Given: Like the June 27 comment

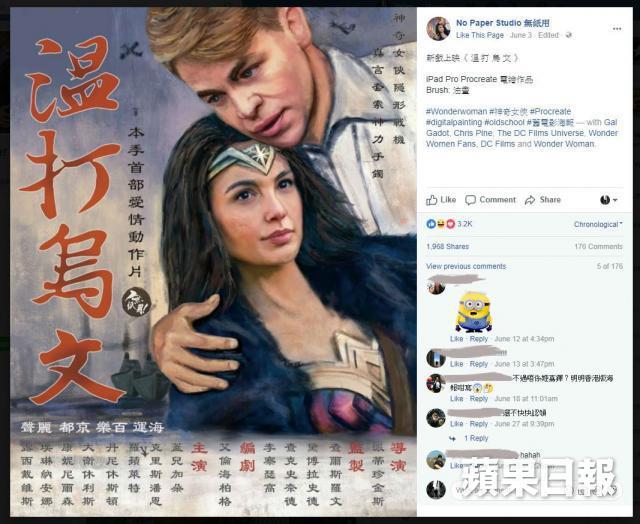Looking at the screenshot, I should pos(456,424).
